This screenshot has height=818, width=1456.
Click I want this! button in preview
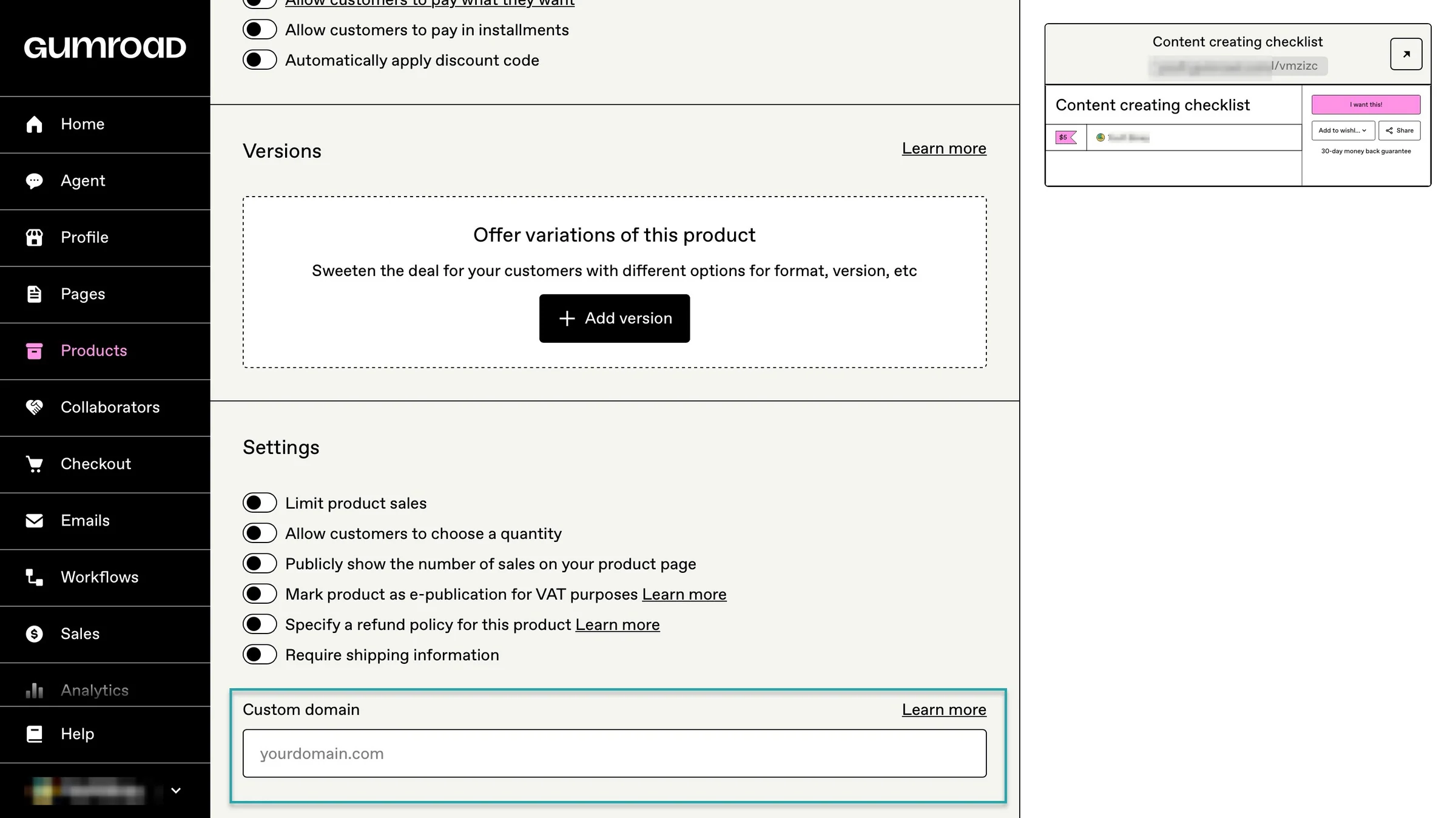pos(1366,104)
